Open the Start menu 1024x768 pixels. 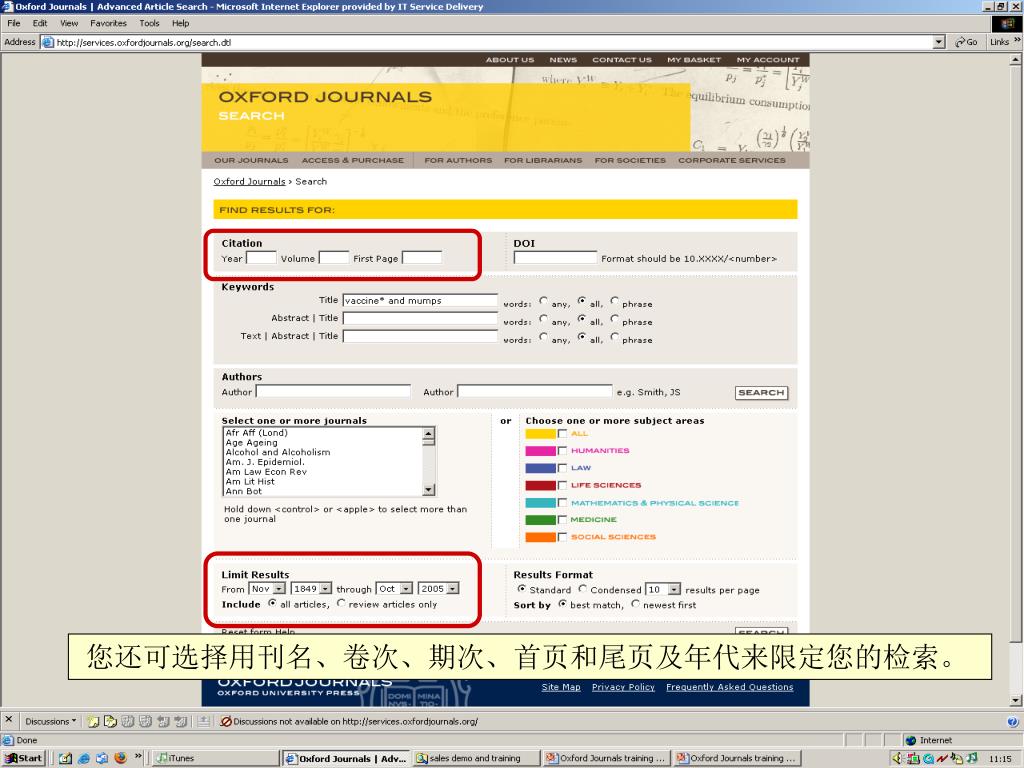tap(24, 758)
